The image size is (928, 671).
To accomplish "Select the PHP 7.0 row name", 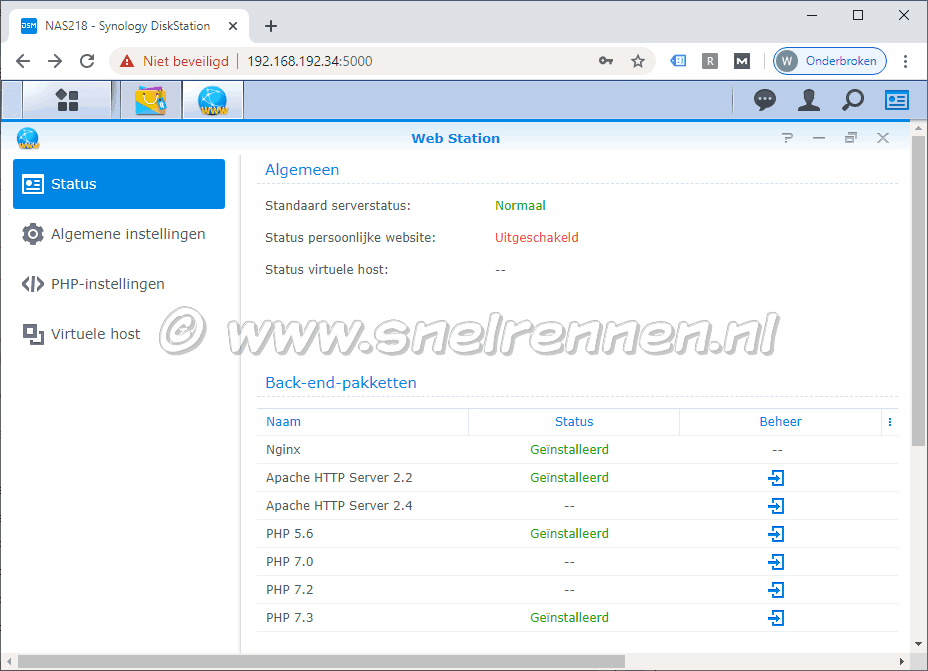I will [289, 562].
